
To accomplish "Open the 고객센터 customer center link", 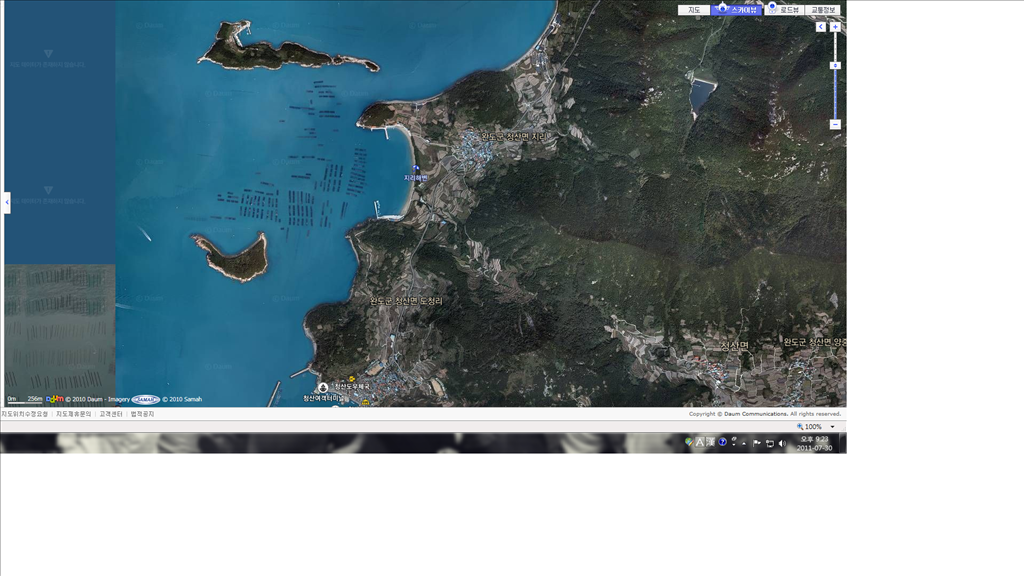I will coord(111,414).
